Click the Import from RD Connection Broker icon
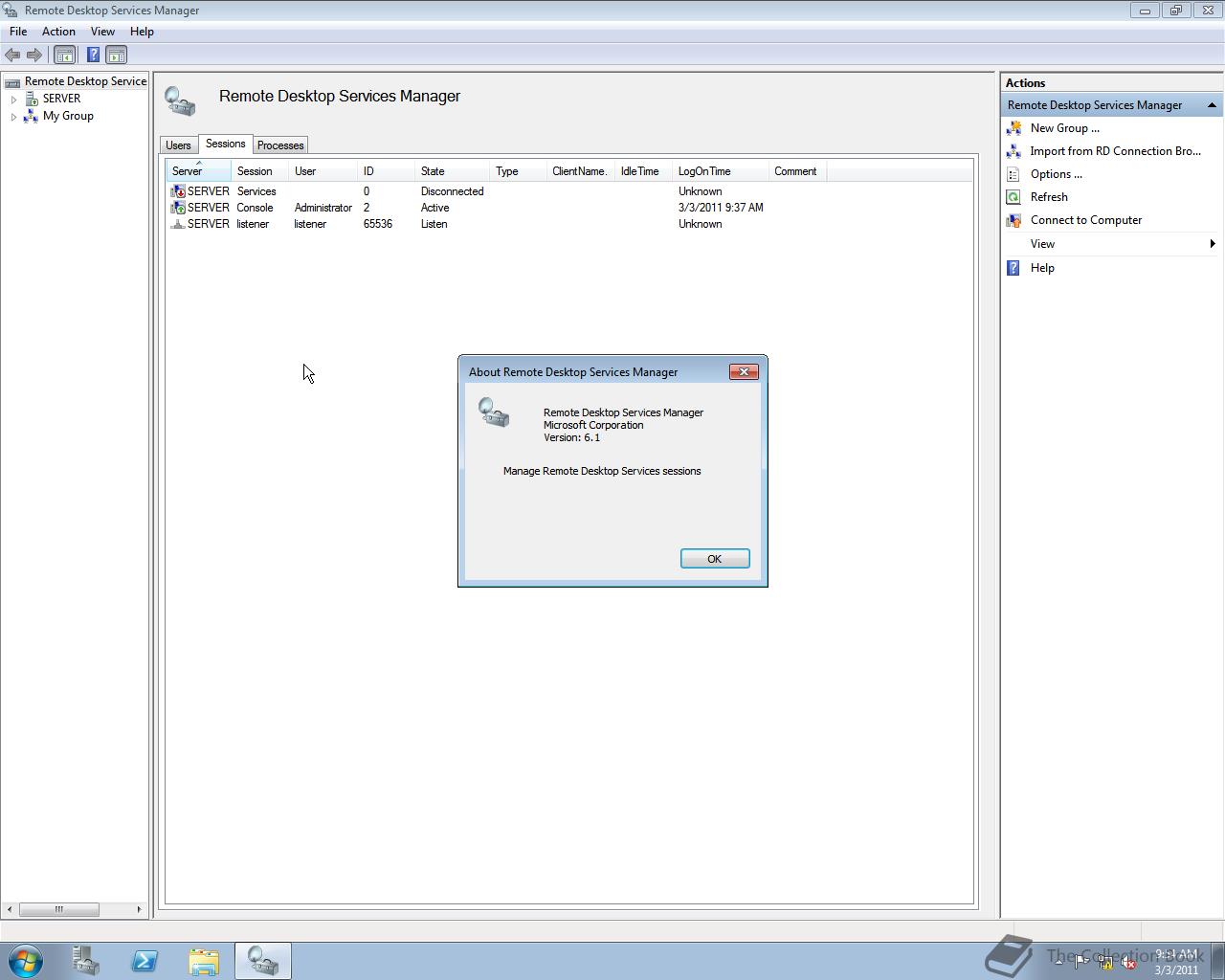This screenshot has width=1225, height=980. point(1013,151)
